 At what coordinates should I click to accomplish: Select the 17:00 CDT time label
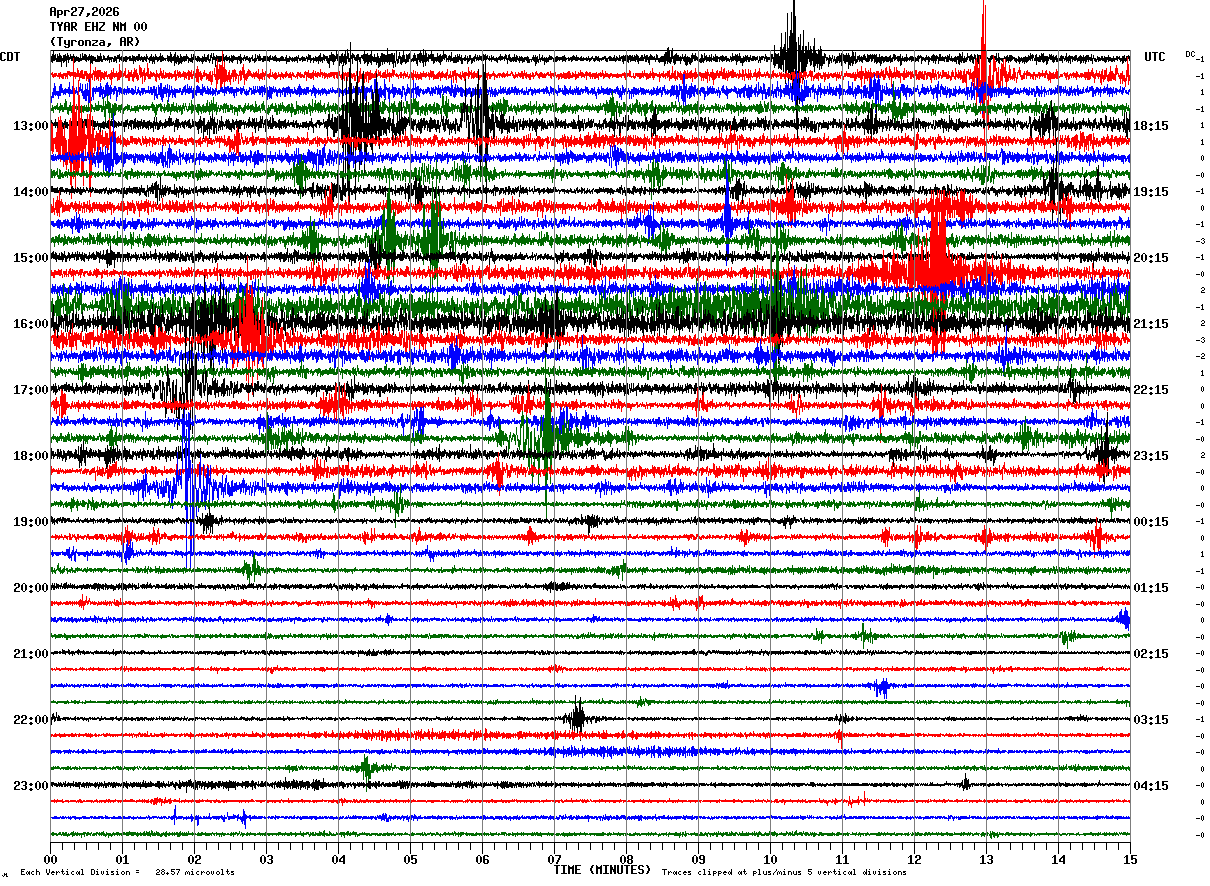point(31,390)
